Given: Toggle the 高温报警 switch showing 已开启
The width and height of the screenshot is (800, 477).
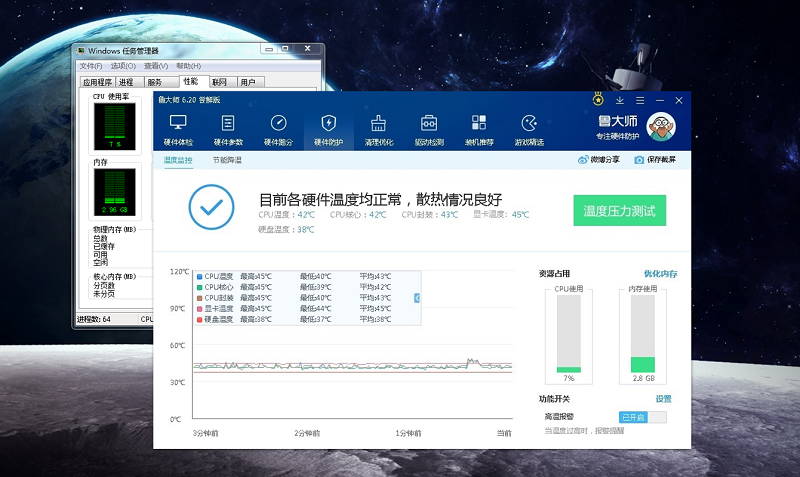Looking at the screenshot, I should click(x=642, y=417).
